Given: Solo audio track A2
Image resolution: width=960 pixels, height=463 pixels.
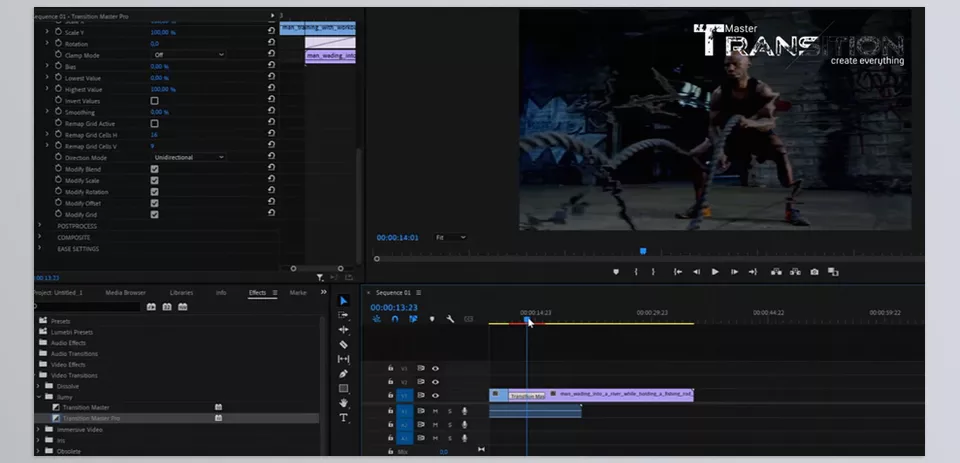Looking at the screenshot, I should click(450, 425).
